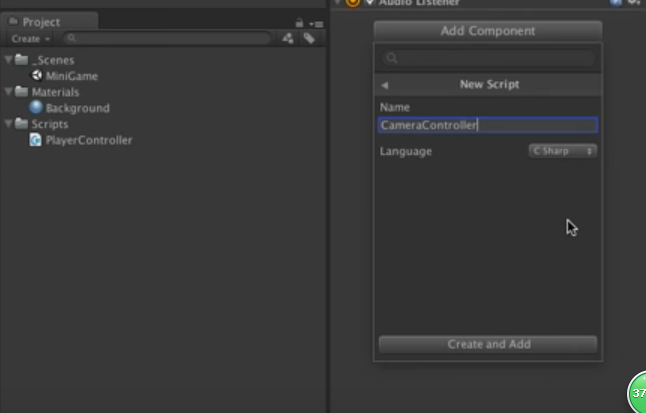Collapse the _Scenes folder arrow

click(8, 60)
